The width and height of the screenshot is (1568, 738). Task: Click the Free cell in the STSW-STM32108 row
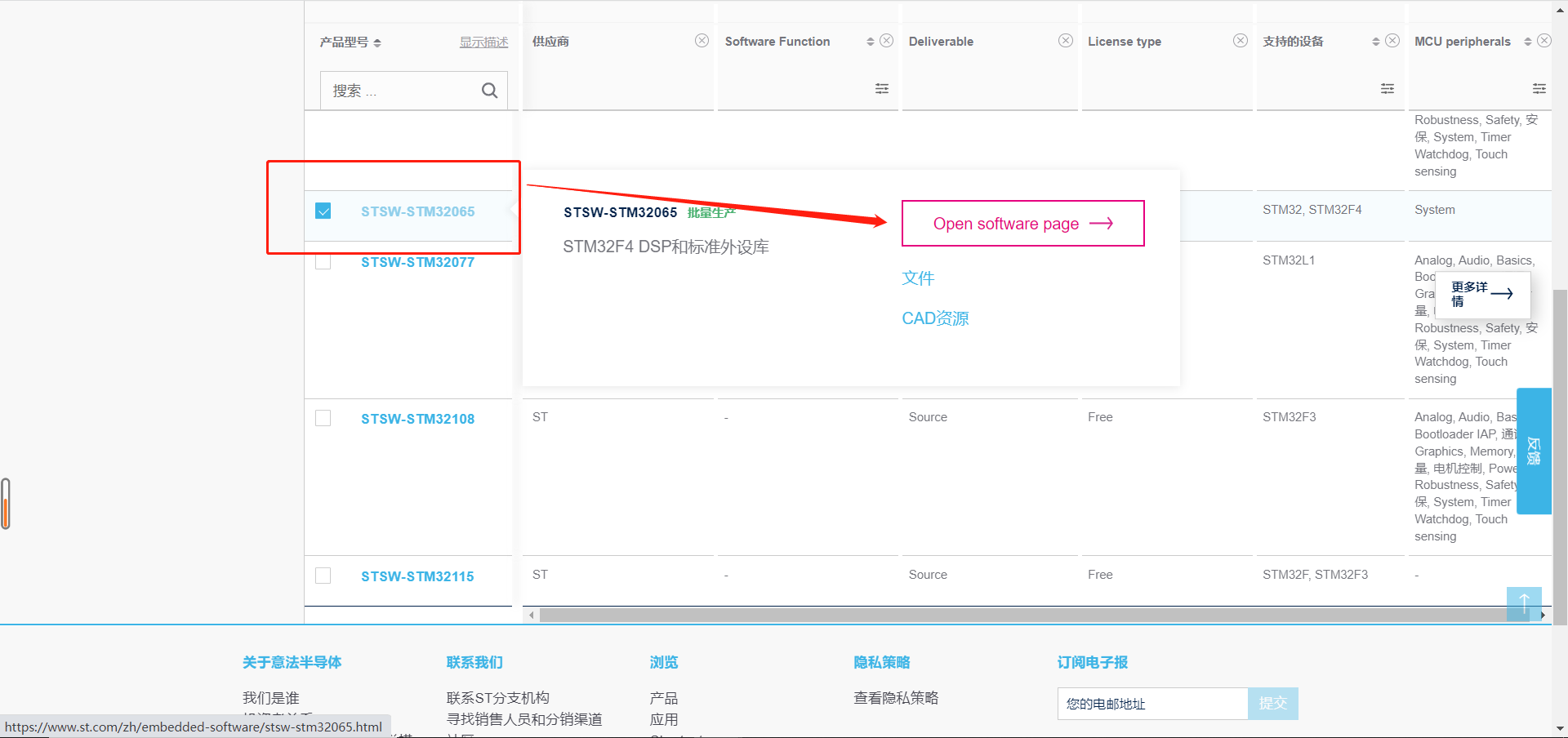coord(1100,417)
